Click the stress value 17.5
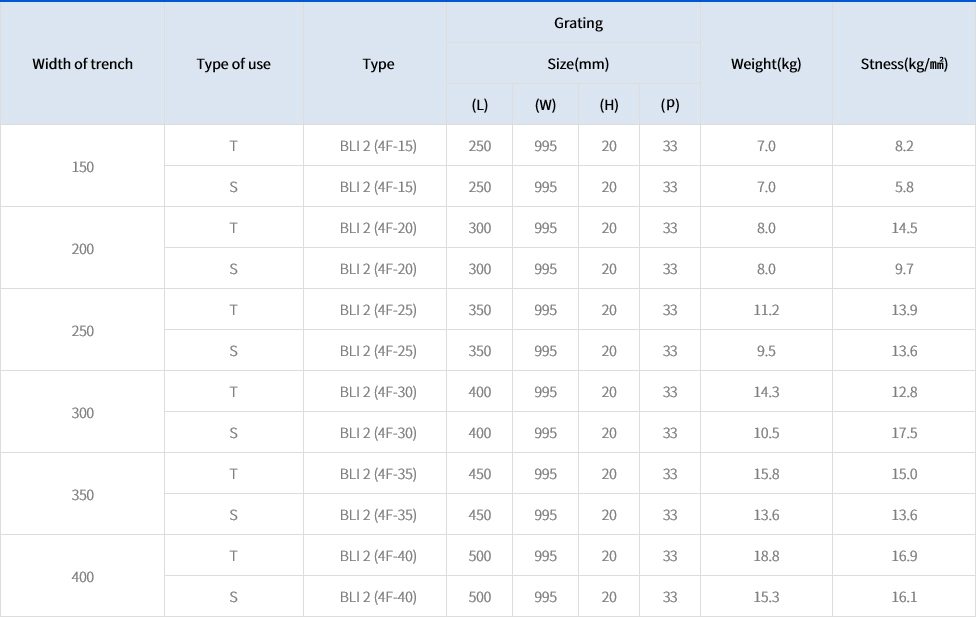The width and height of the screenshot is (976, 617). tap(904, 433)
